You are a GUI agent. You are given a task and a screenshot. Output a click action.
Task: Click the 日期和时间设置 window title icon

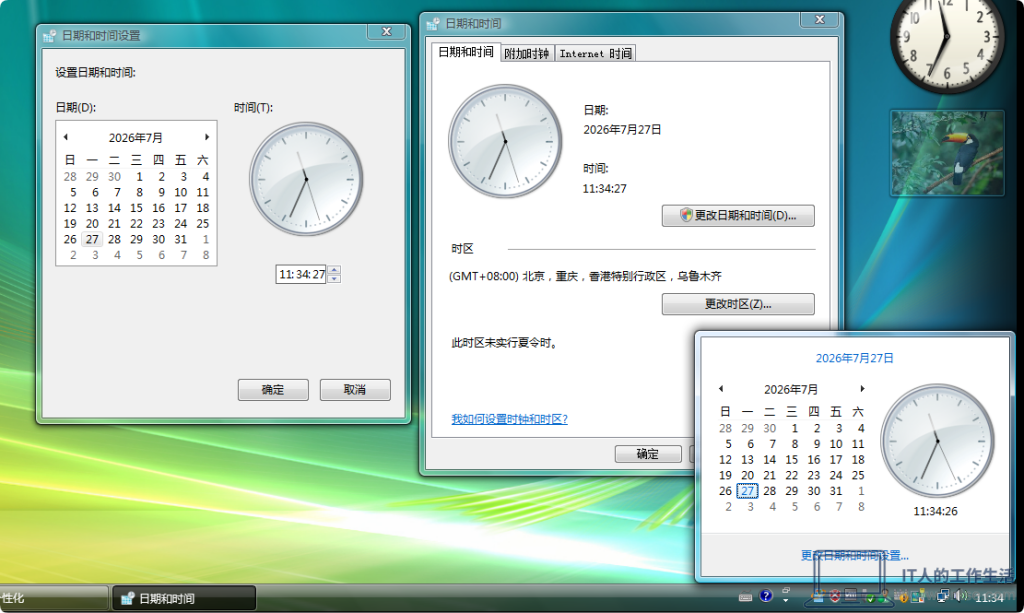(49, 36)
